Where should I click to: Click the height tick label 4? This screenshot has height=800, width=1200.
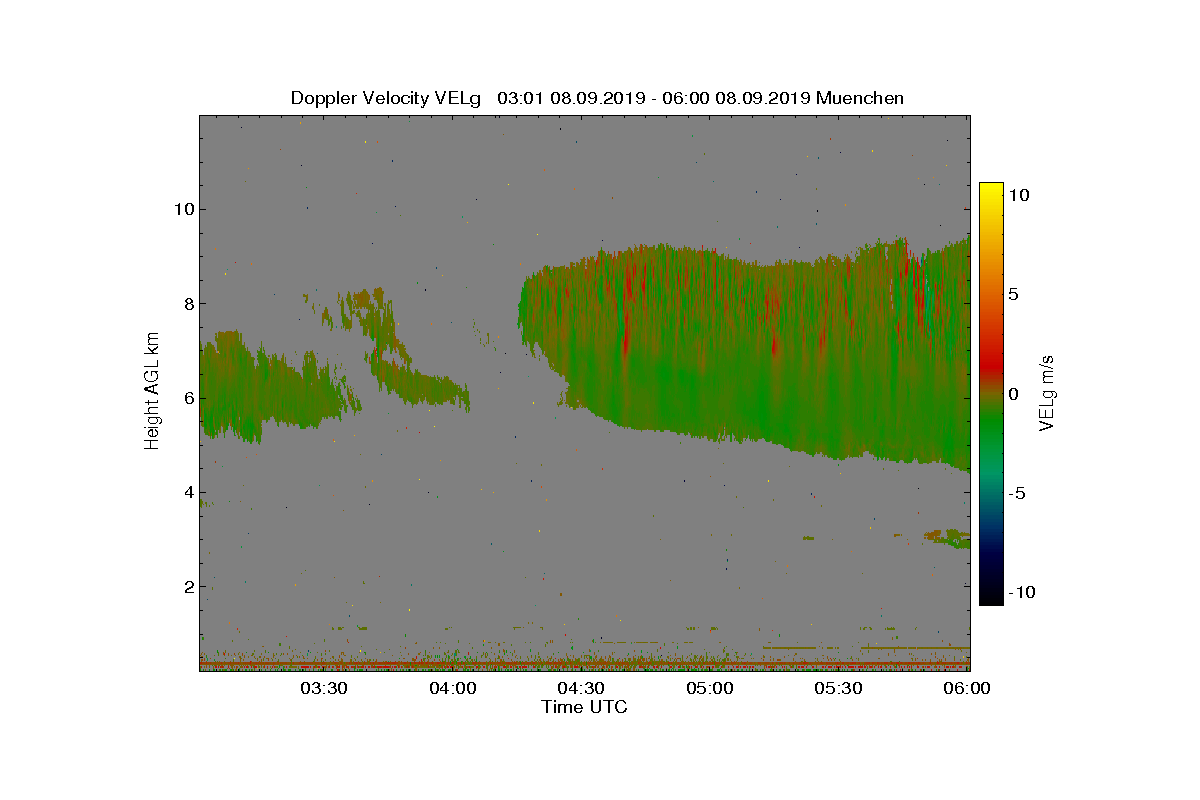(x=188, y=492)
